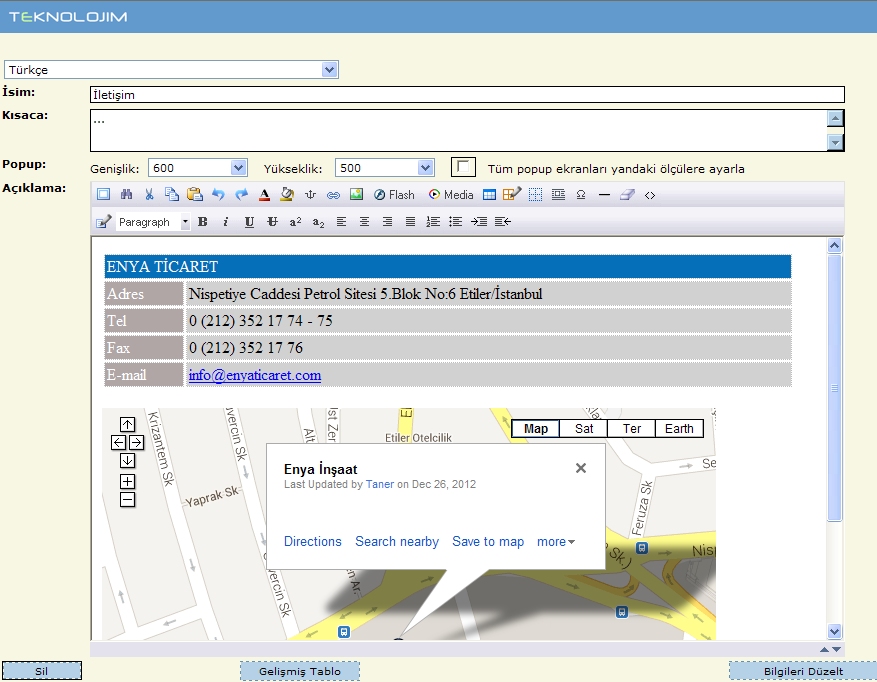
Task: Insert Flash content
Action: click(x=394, y=195)
